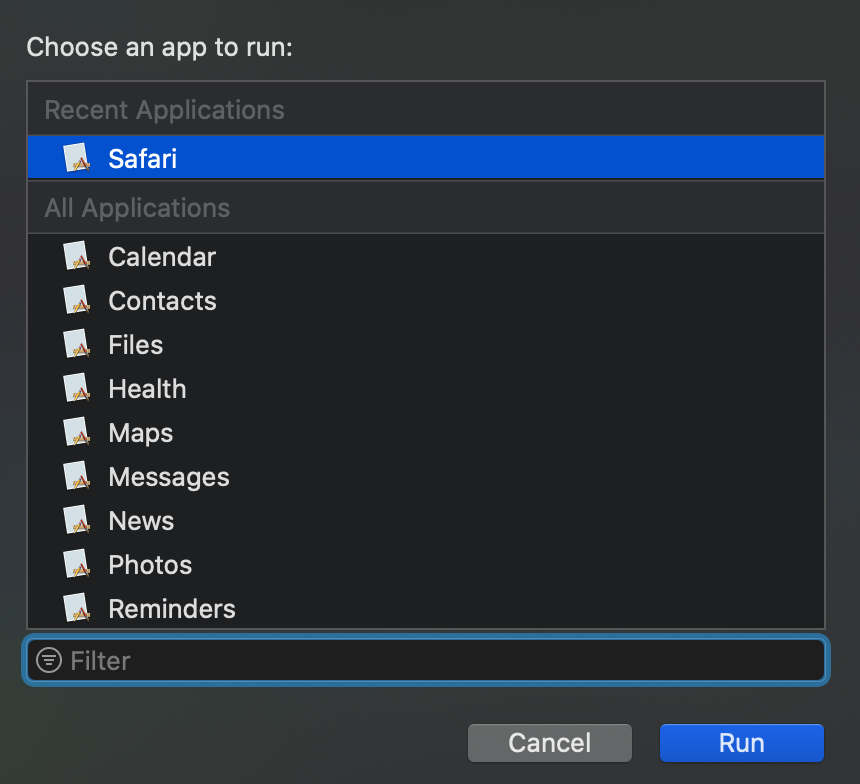Choose the Maps text label
Viewport: 860px width, 784px height.
click(x=141, y=433)
